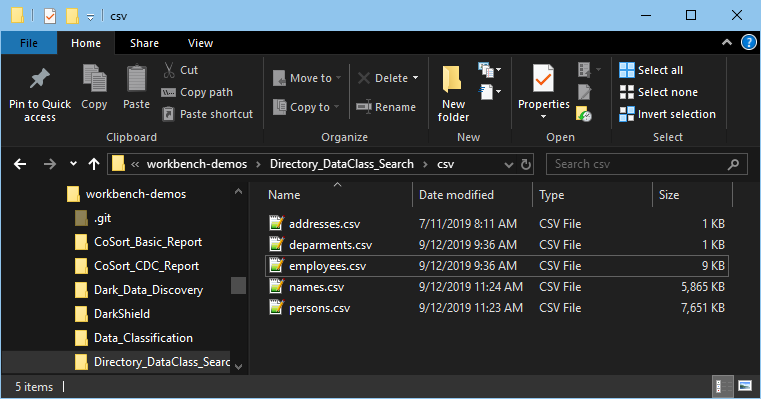Click the navigation pane scrollbar thumb

pyautogui.click(x=238, y=285)
